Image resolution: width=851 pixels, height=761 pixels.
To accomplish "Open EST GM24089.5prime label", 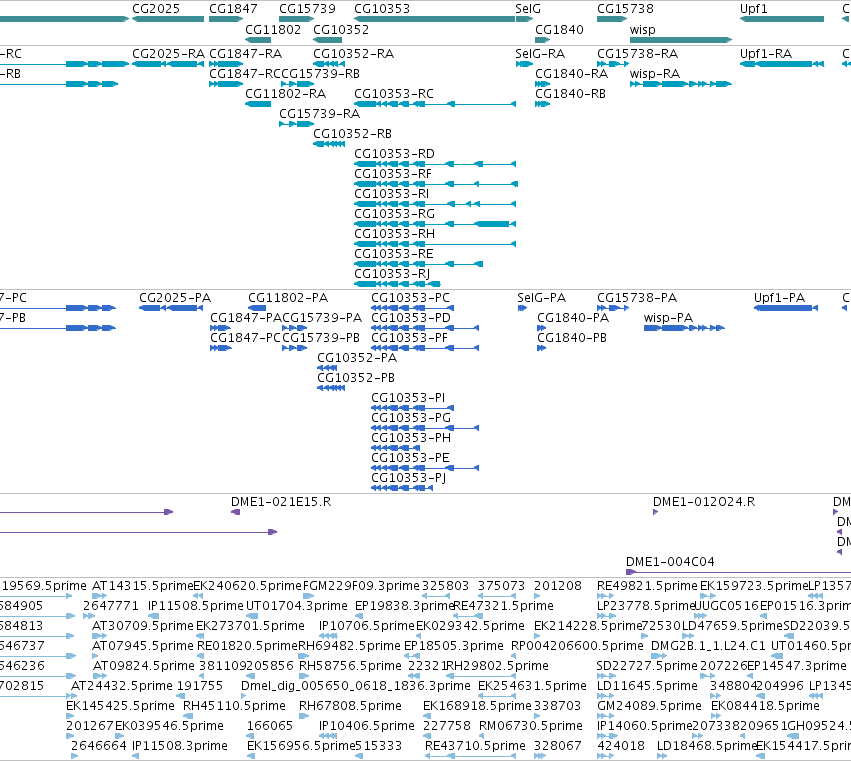I will click(x=650, y=706).
